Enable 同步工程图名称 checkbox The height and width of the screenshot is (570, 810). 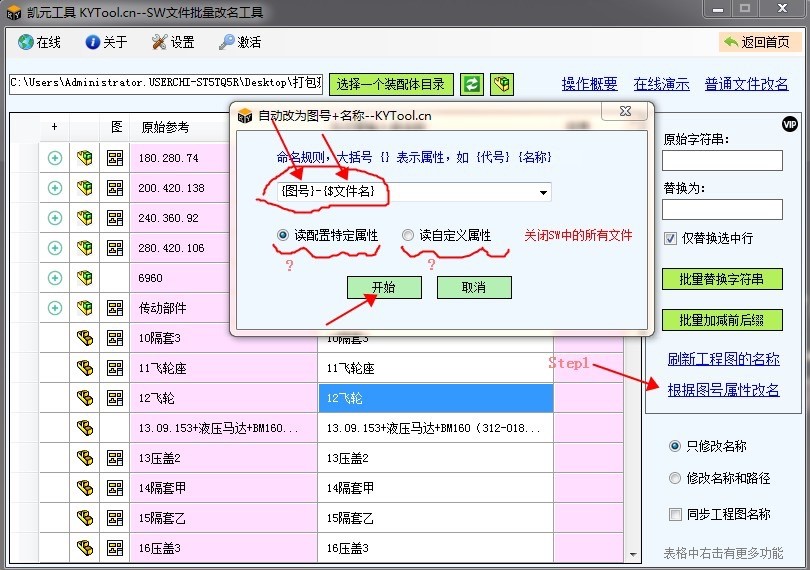[675, 514]
